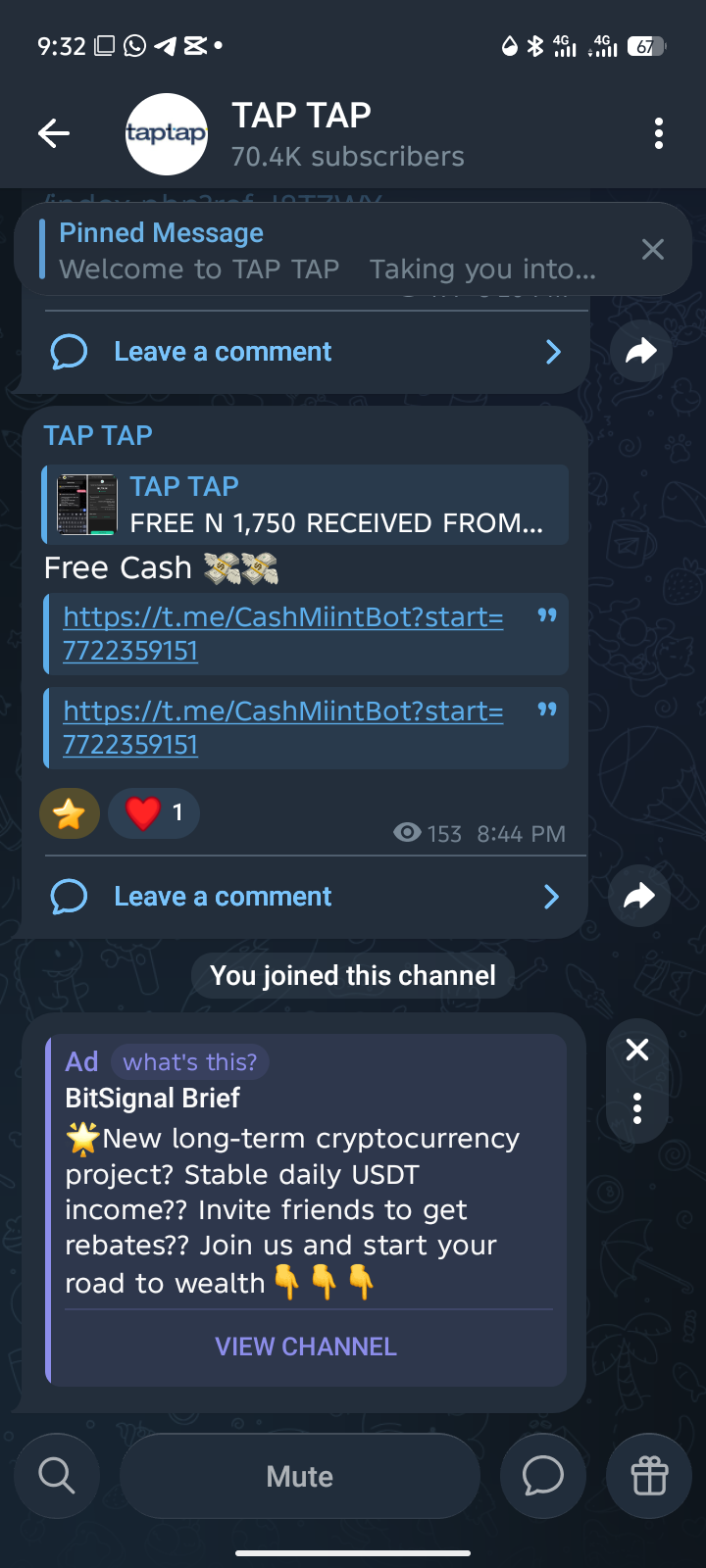Open the three-dot channel options menu

(x=659, y=133)
